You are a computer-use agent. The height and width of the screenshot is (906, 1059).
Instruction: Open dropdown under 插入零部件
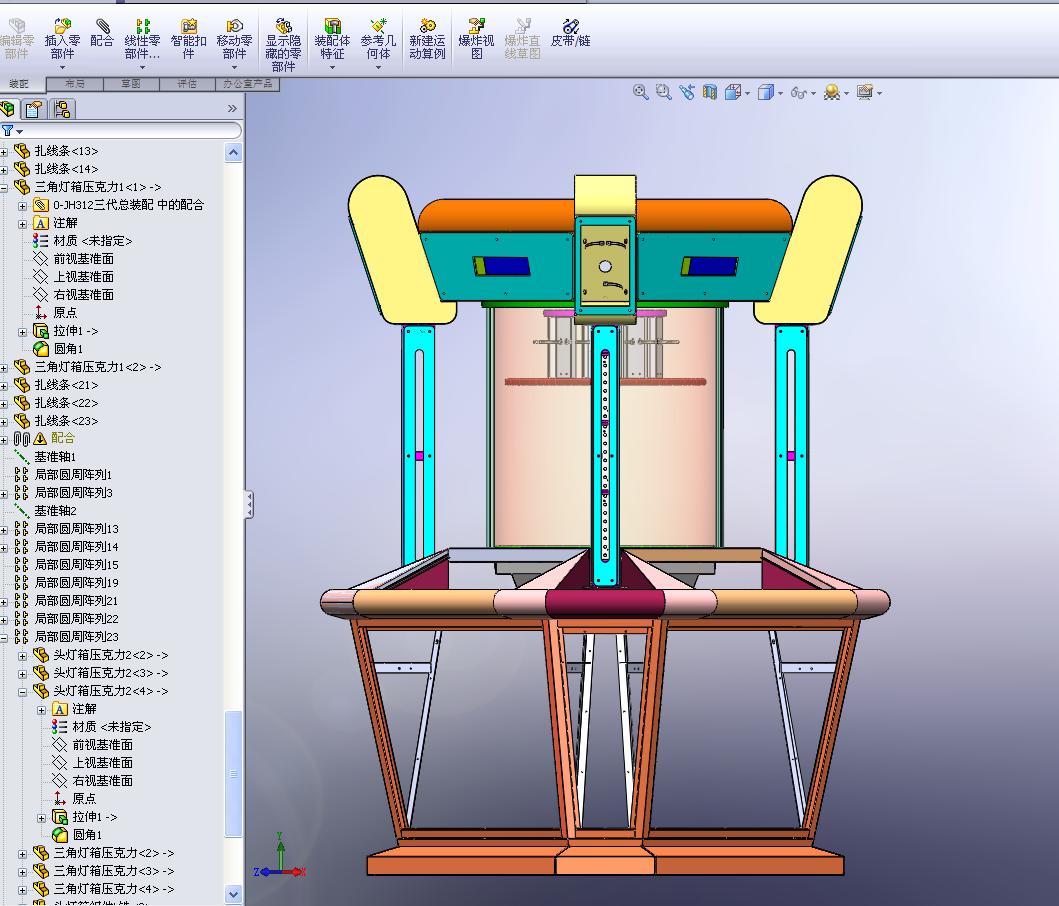(x=62, y=67)
